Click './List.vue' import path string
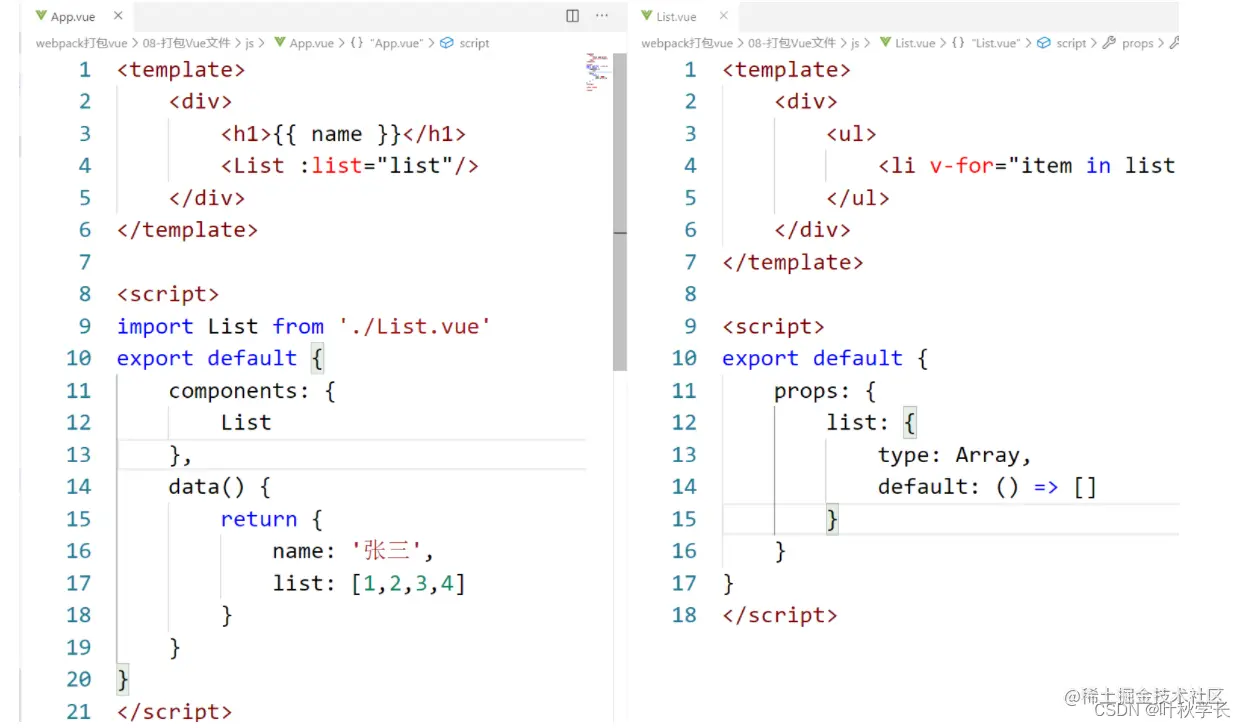Screen dimensions: 1246x728 (415, 326)
